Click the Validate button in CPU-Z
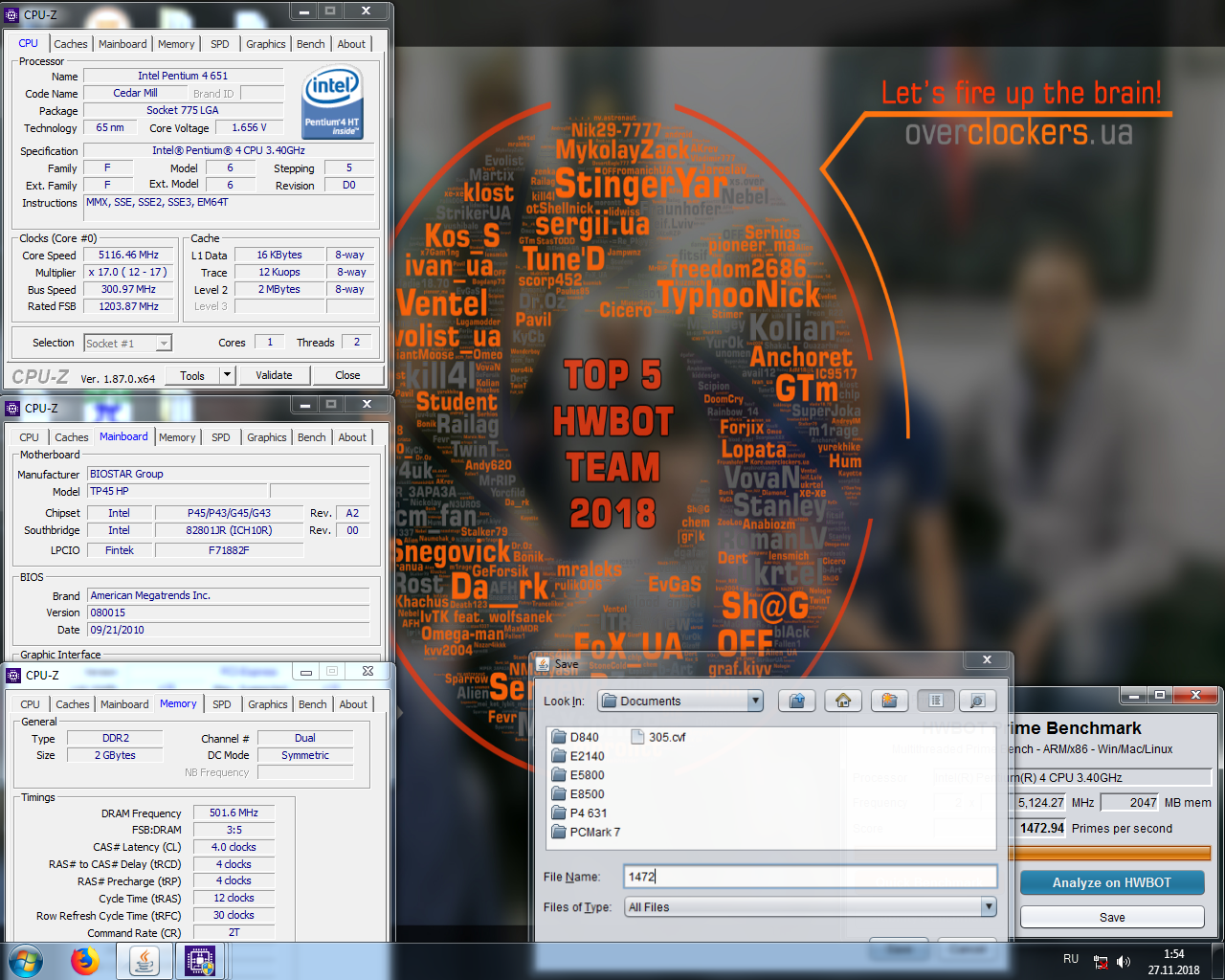Image resolution: width=1225 pixels, height=980 pixels. pyautogui.click(x=274, y=375)
